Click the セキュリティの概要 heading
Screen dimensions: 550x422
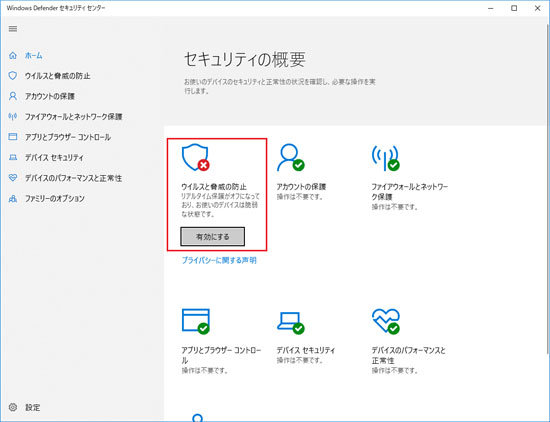pyautogui.click(x=245, y=59)
